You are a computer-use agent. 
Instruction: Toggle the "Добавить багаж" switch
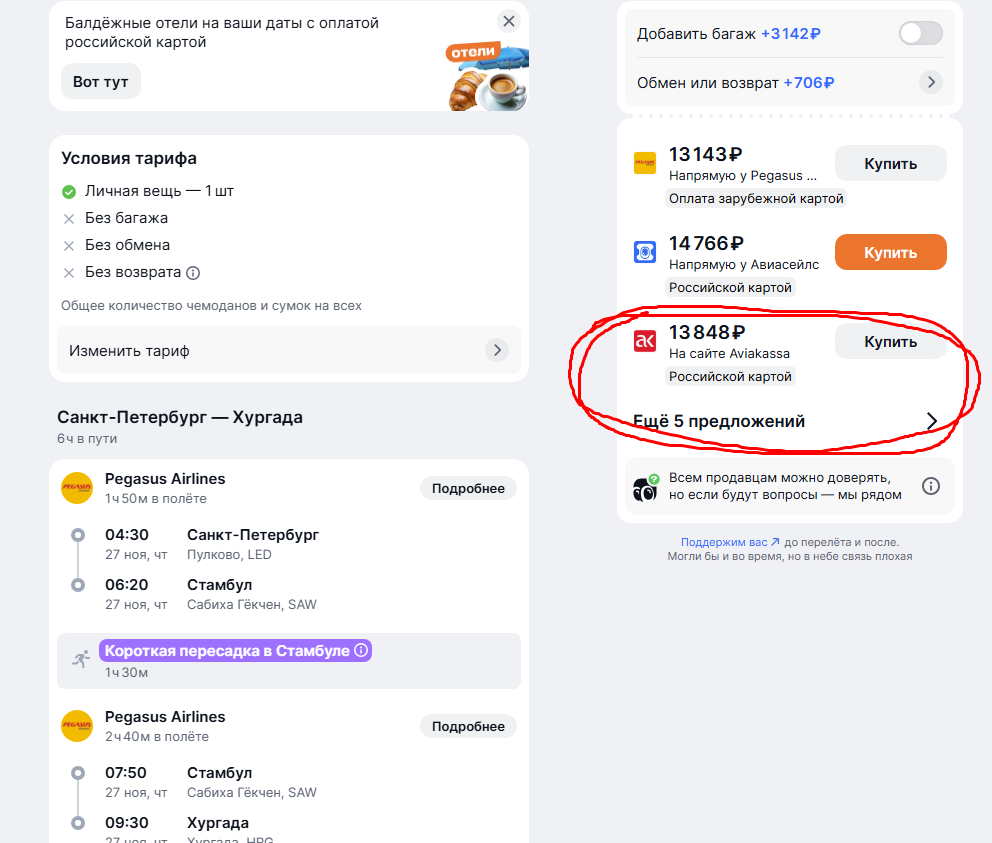[x=920, y=33]
